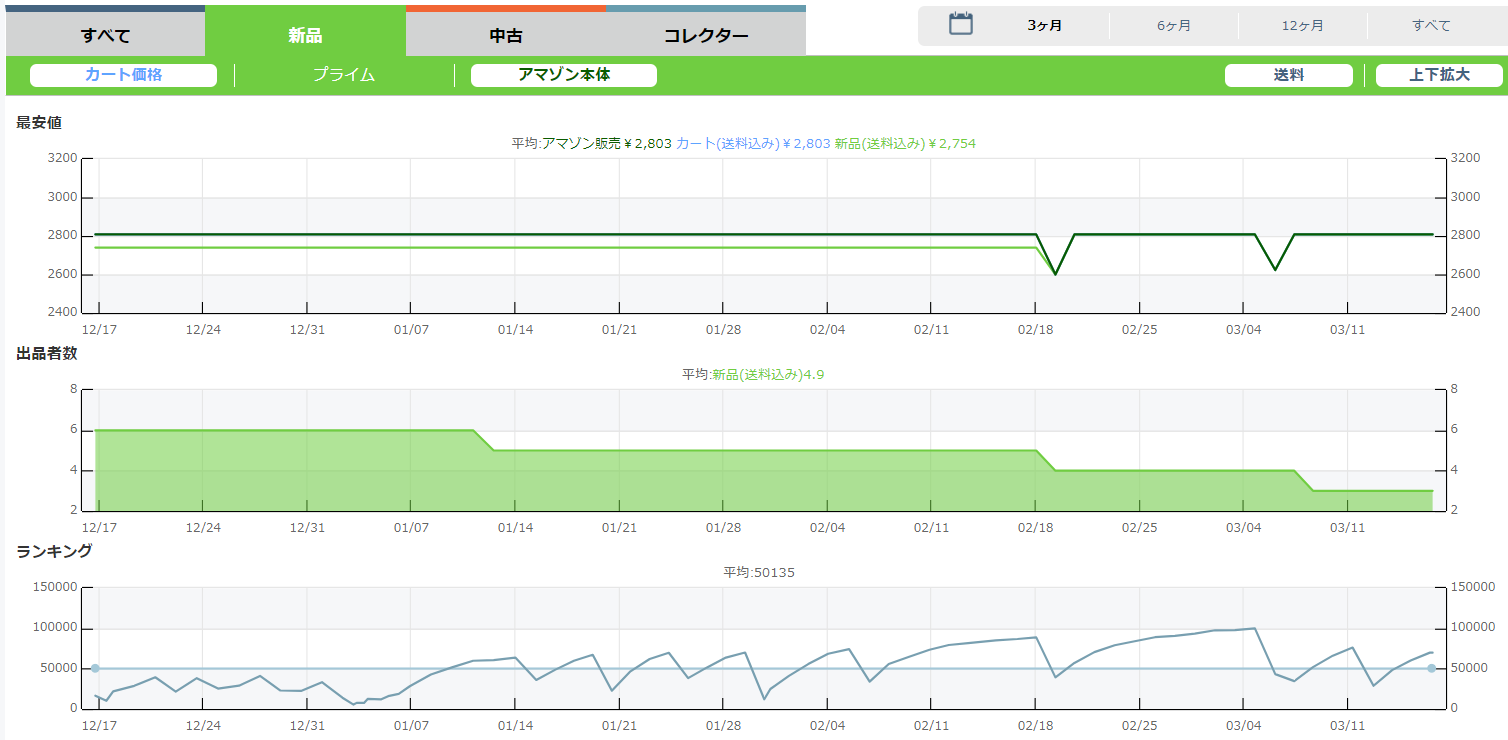Click left endpoint dot of ranking average line
This screenshot has width=1508, height=740.
coord(95,668)
